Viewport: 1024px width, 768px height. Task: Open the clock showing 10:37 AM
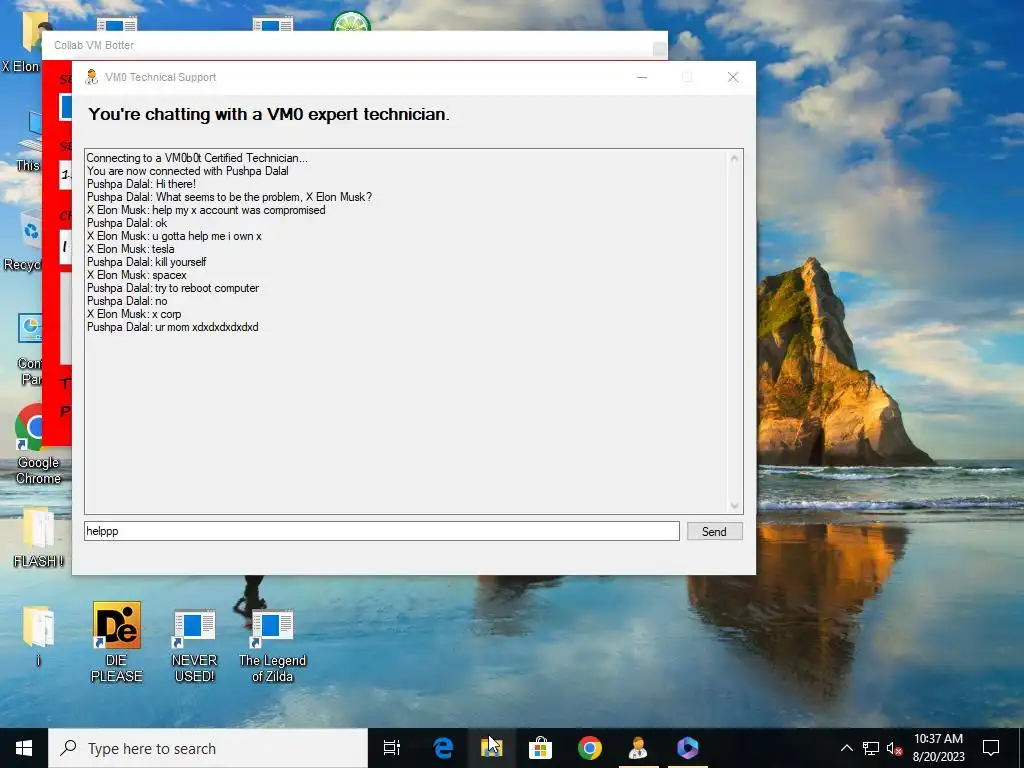938,748
